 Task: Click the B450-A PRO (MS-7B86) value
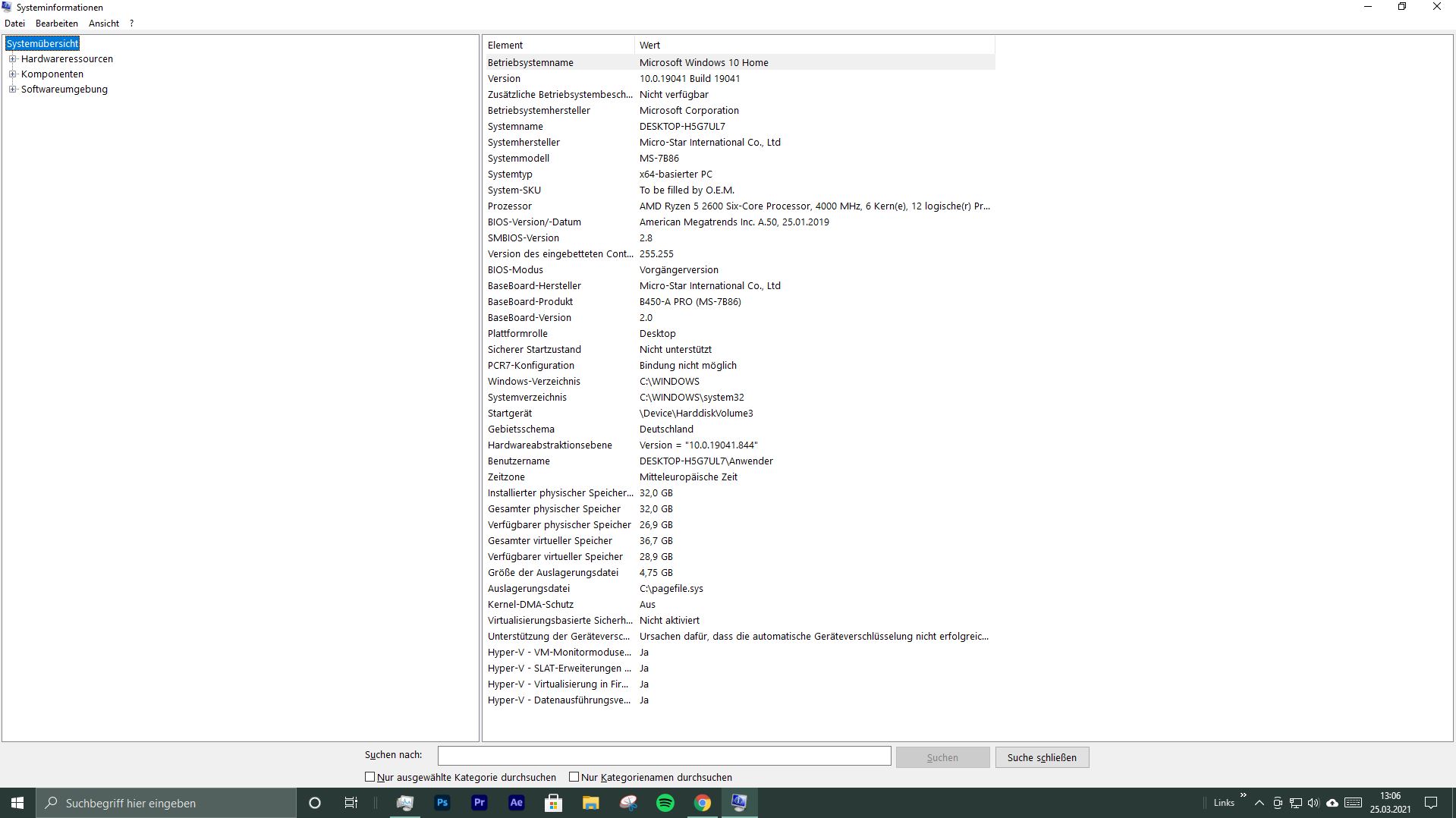tap(690, 302)
